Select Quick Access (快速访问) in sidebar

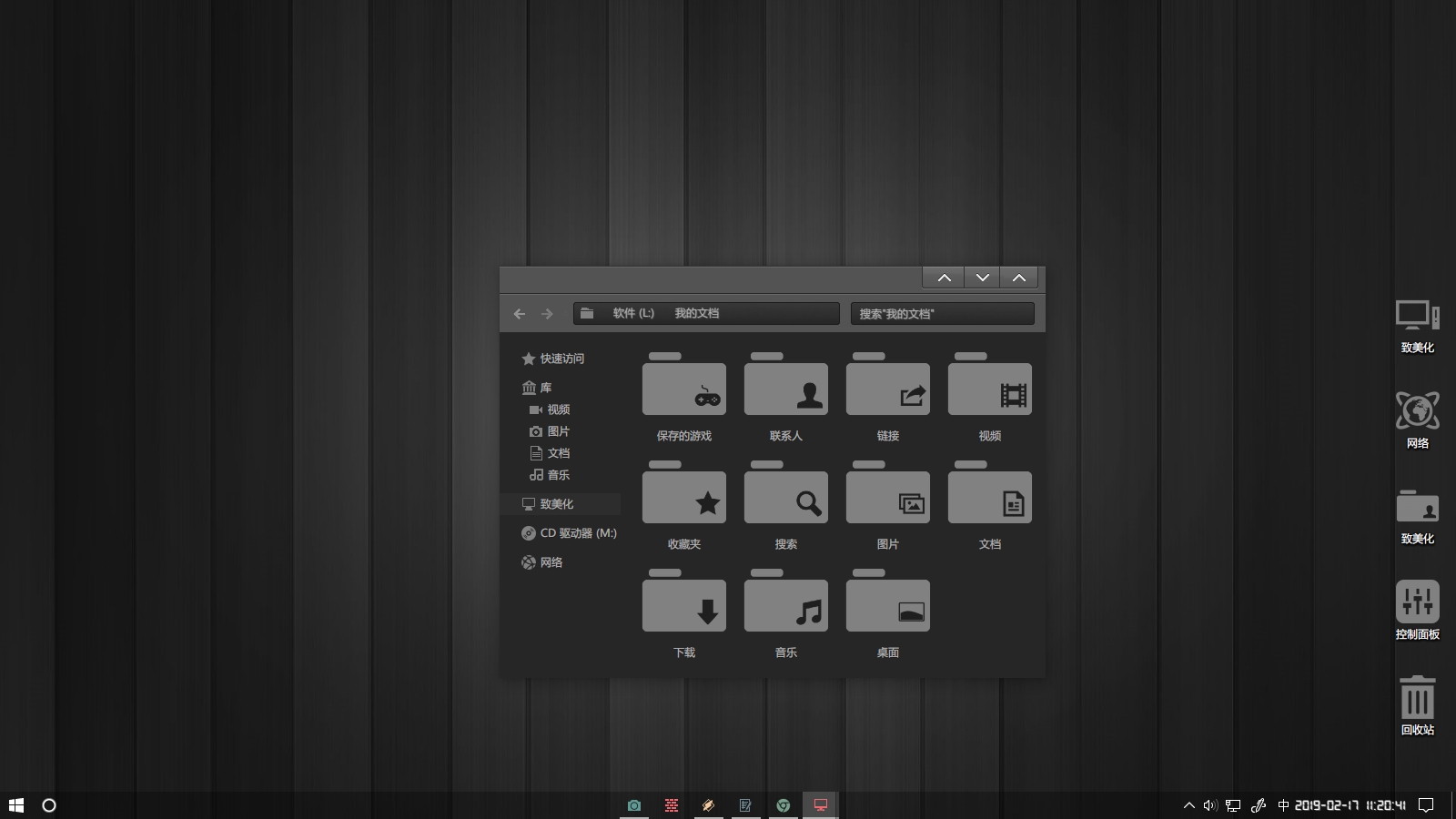pyautogui.click(x=561, y=359)
